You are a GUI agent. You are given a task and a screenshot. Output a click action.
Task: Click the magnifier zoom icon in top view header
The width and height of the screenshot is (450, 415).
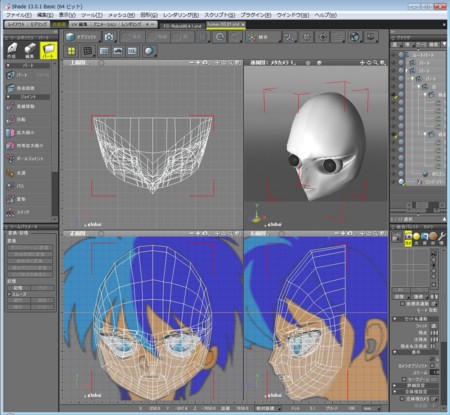[x=230, y=63]
